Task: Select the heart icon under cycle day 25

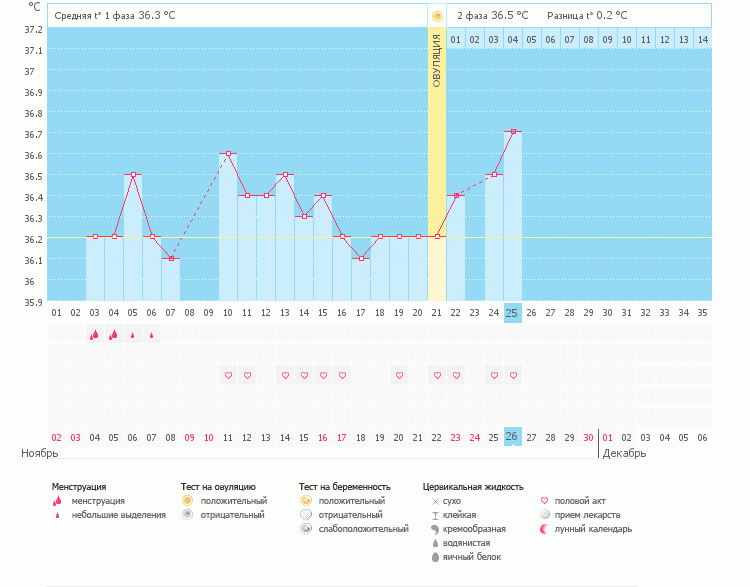Action: pos(513,375)
